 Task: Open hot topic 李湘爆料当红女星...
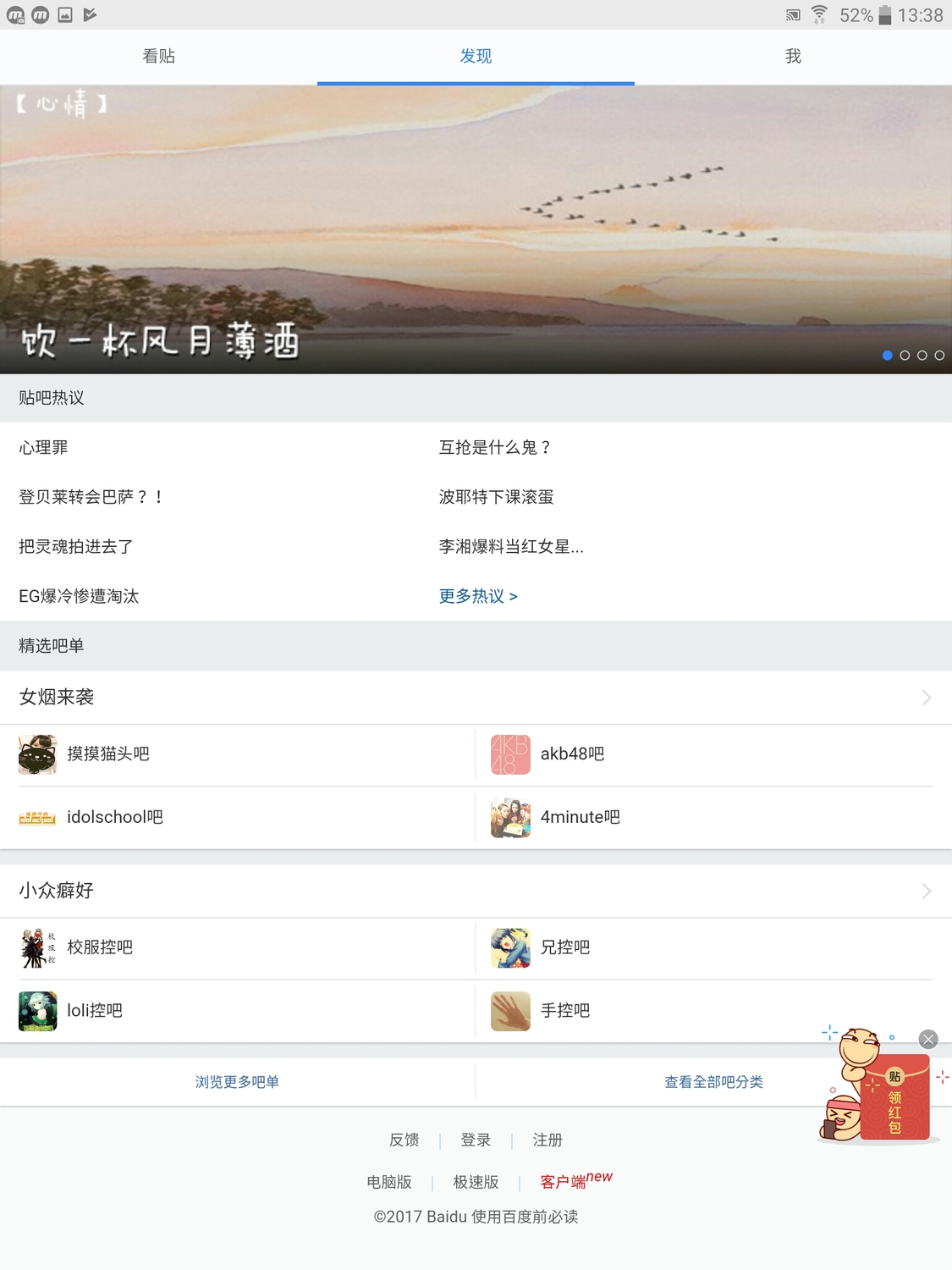pyautogui.click(x=511, y=546)
